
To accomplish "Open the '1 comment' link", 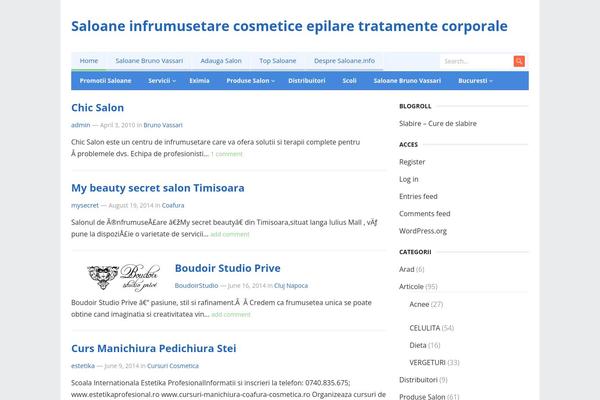I will coord(227,154).
